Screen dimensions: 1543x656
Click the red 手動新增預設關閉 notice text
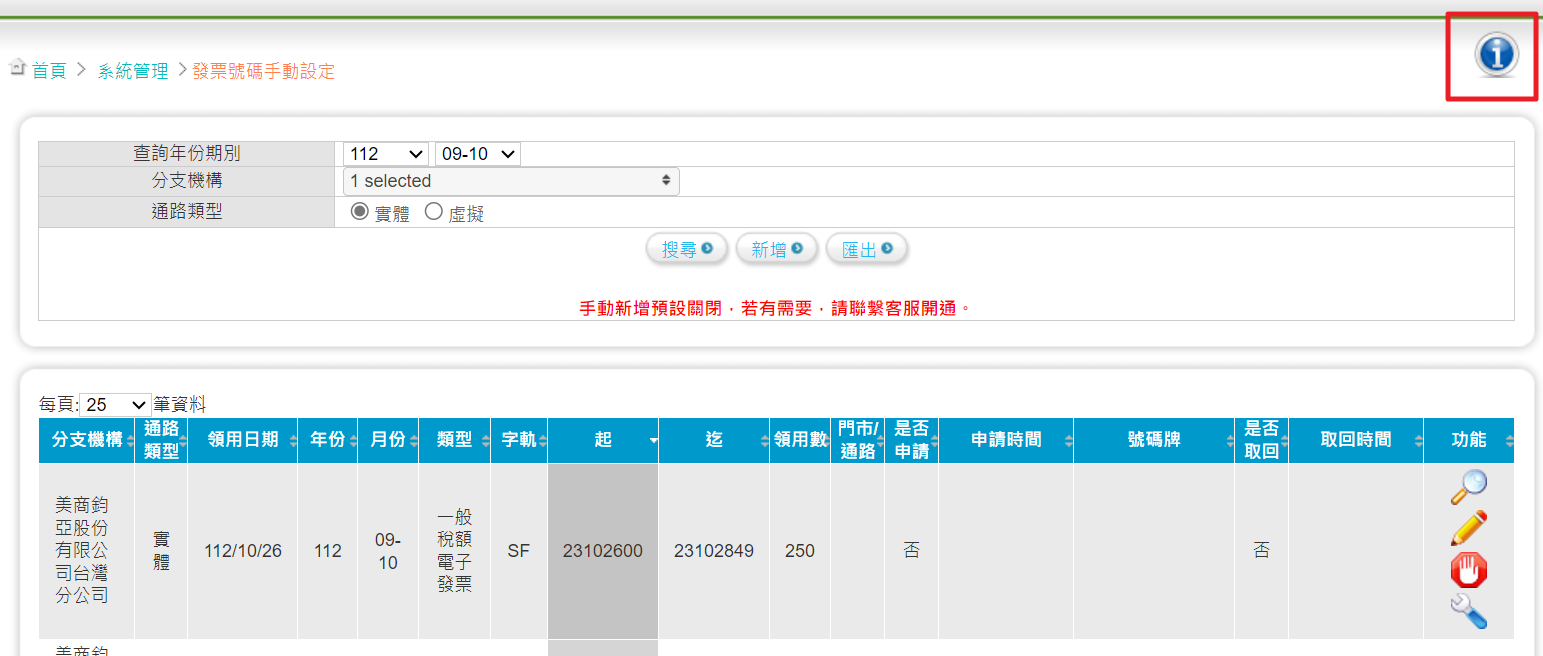pyautogui.click(x=776, y=308)
